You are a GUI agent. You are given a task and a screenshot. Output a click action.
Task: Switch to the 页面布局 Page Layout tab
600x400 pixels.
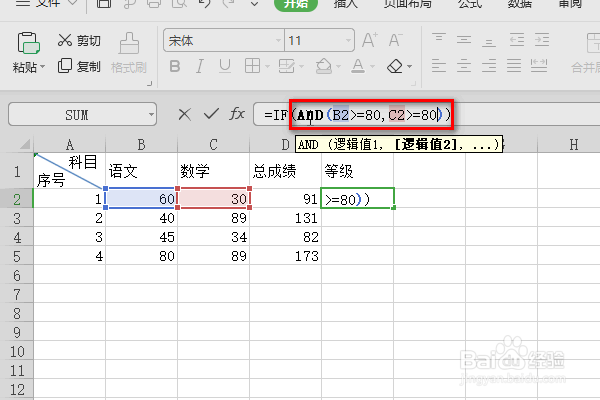click(x=408, y=4)
